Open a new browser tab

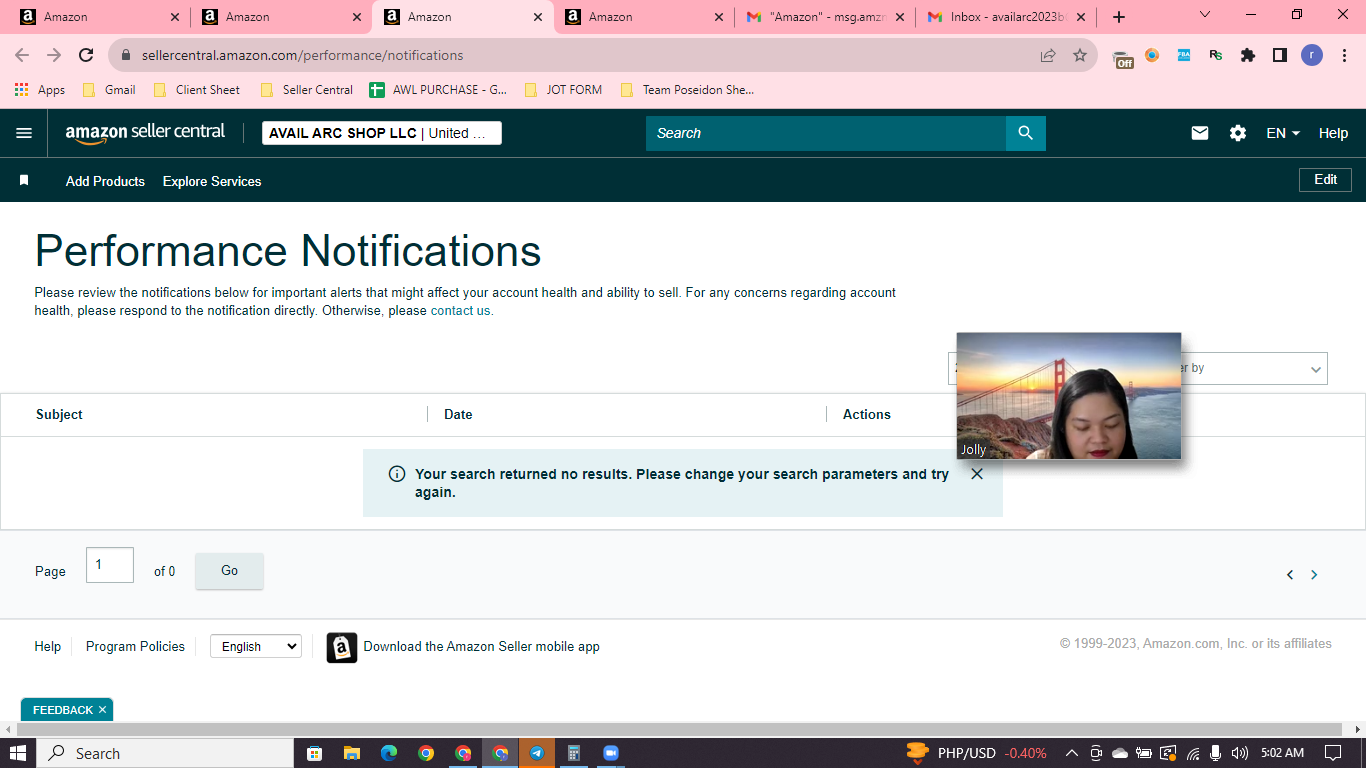point(1119,17)
